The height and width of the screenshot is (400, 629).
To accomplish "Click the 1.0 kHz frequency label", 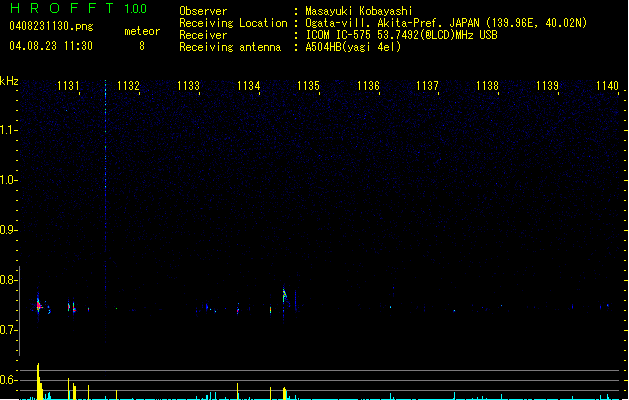I will (8, 180).
